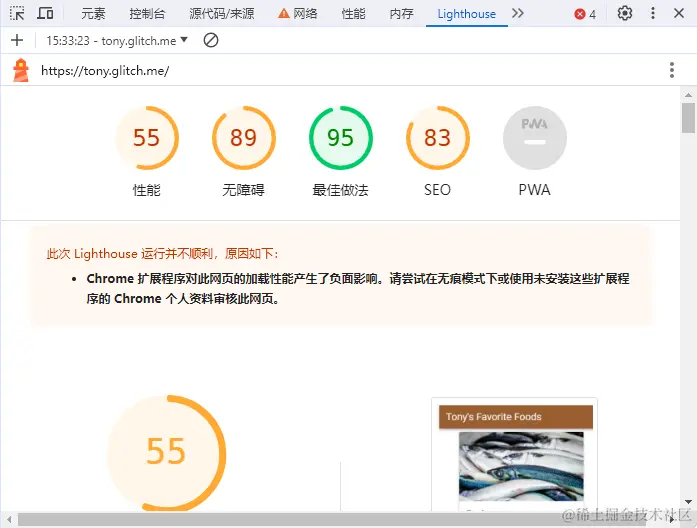This screenshot has height=528, width=697.
Task: Expand more tabs with the double chevron
Action: tap(517, 13)
